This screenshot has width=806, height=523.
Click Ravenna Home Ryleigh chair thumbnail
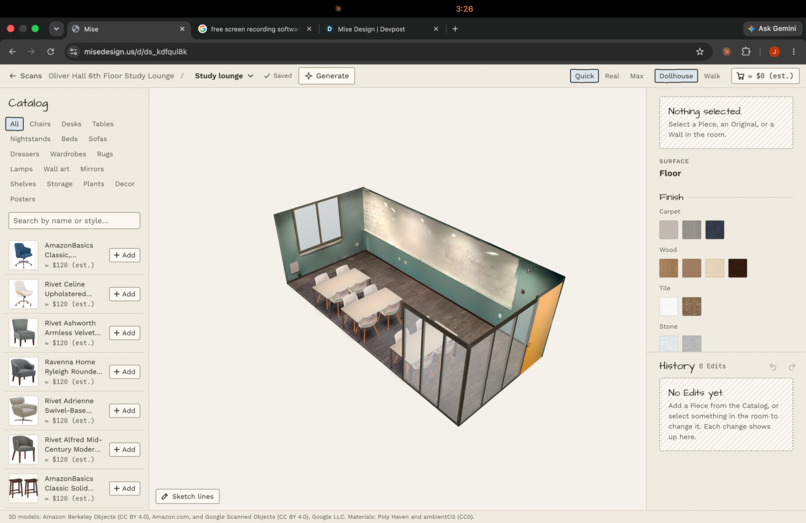tap(23, 371)
